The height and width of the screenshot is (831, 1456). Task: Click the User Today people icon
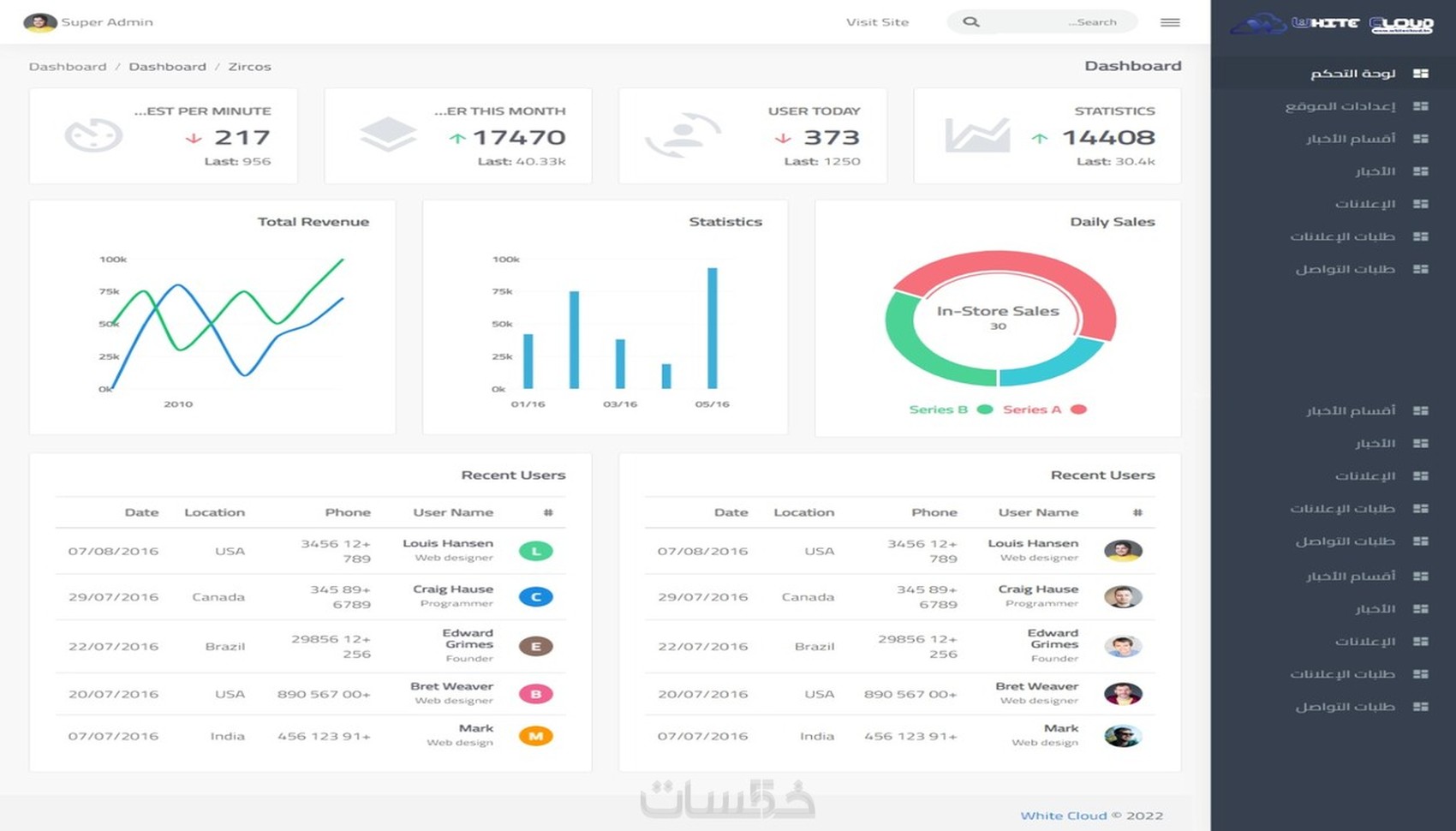coord(683,135)
